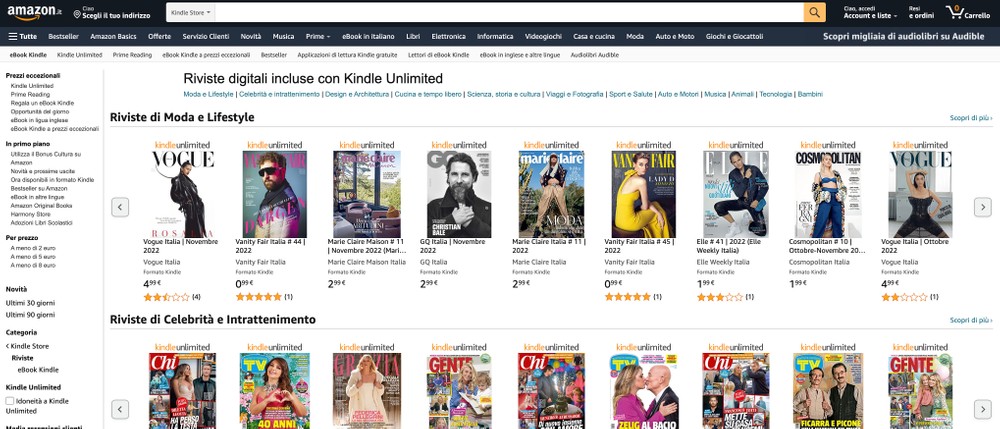Select Prime Reading in Kindle subnav

(x=132, y=55)
